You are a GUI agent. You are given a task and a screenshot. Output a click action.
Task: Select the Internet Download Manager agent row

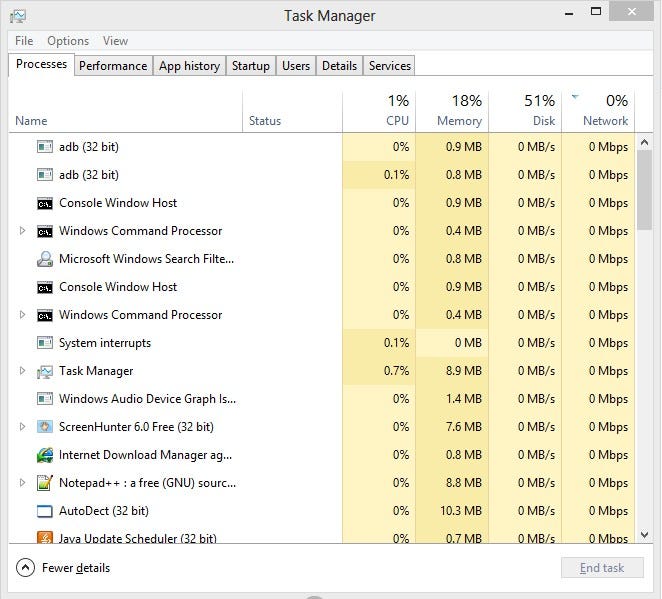coord(322,455)
